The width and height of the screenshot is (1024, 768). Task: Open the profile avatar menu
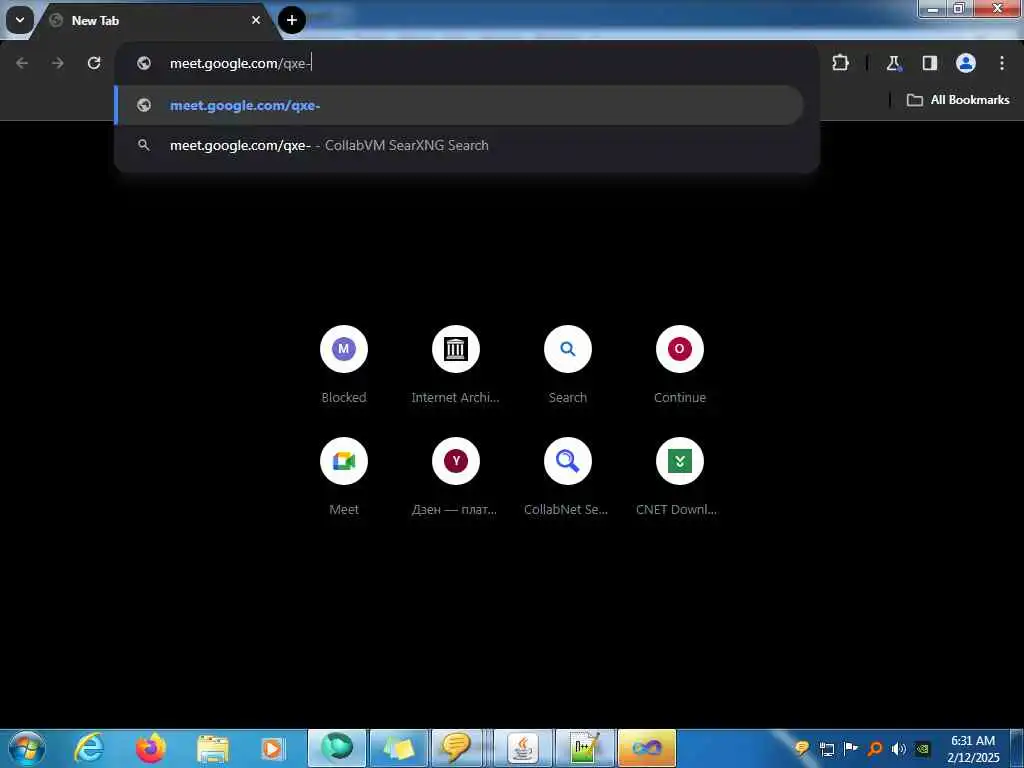point(966,63)
